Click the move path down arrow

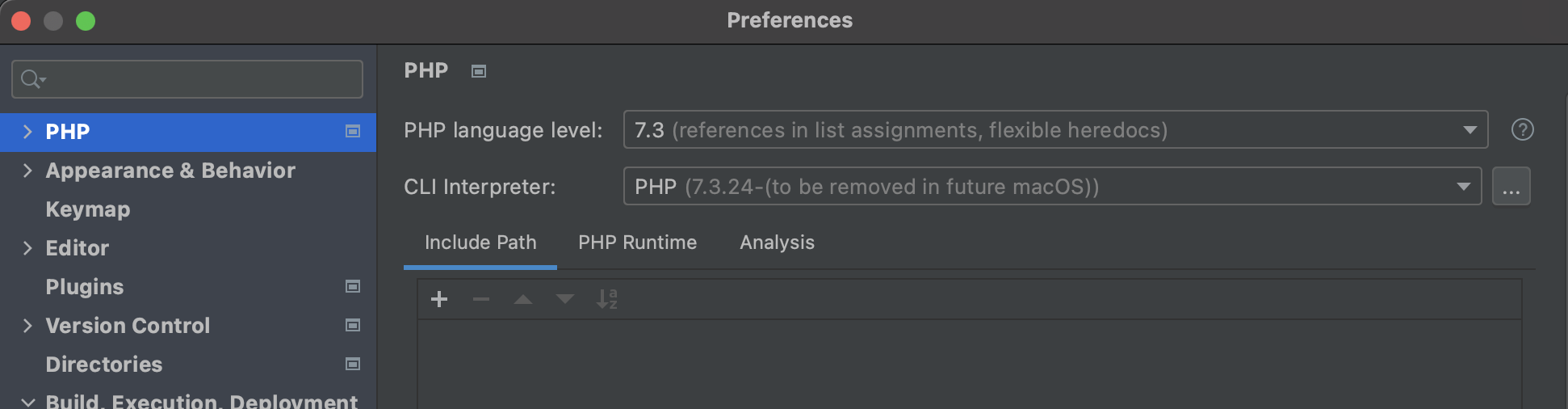tap(565, 300)
